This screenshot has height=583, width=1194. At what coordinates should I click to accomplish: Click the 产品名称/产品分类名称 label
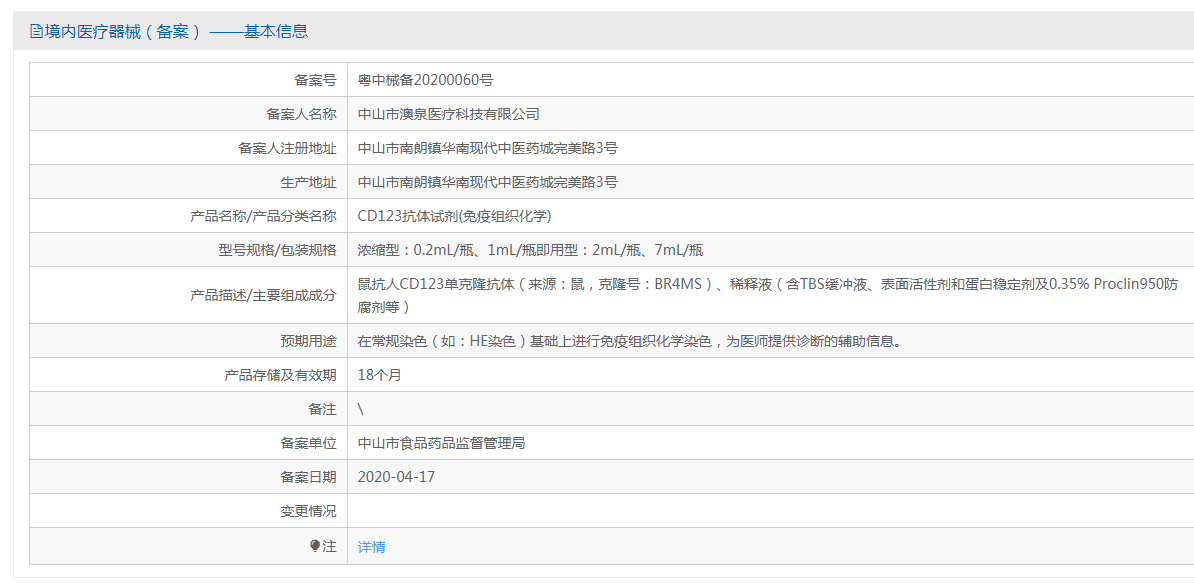[x=263, y=216]
